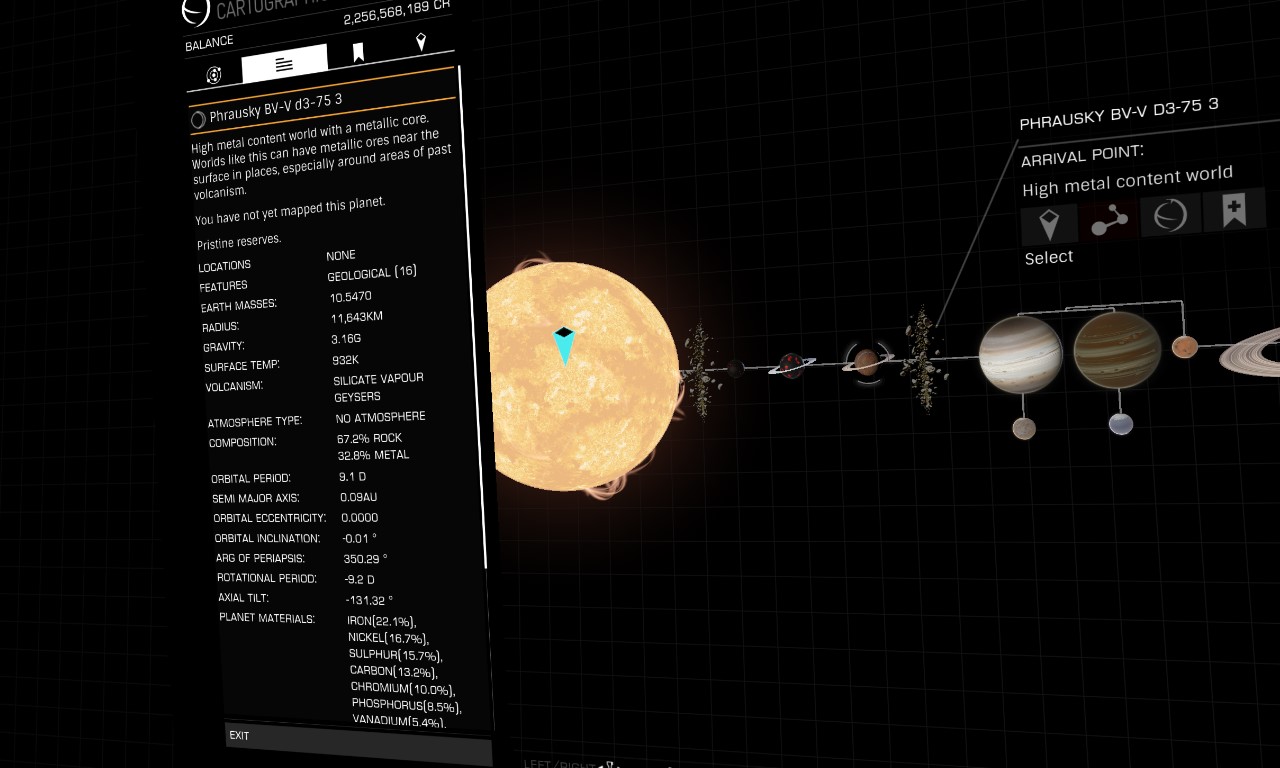This screenshot has height=768, width=1280.
Task: Select the second asteroid belt cluster
Action: tap(922, 360)
